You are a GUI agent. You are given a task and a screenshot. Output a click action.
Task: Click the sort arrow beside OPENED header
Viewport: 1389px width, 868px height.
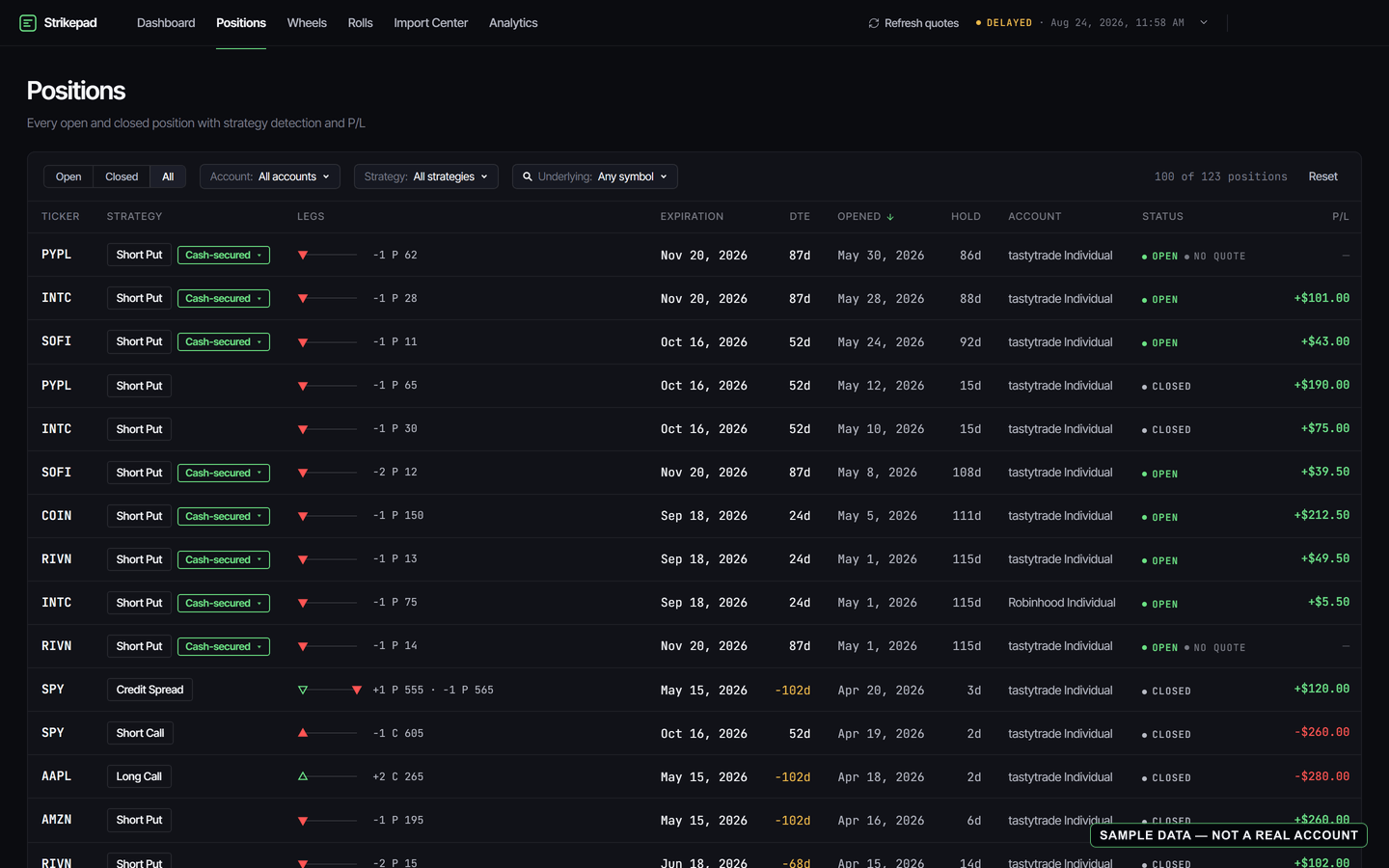pos(890,217)
